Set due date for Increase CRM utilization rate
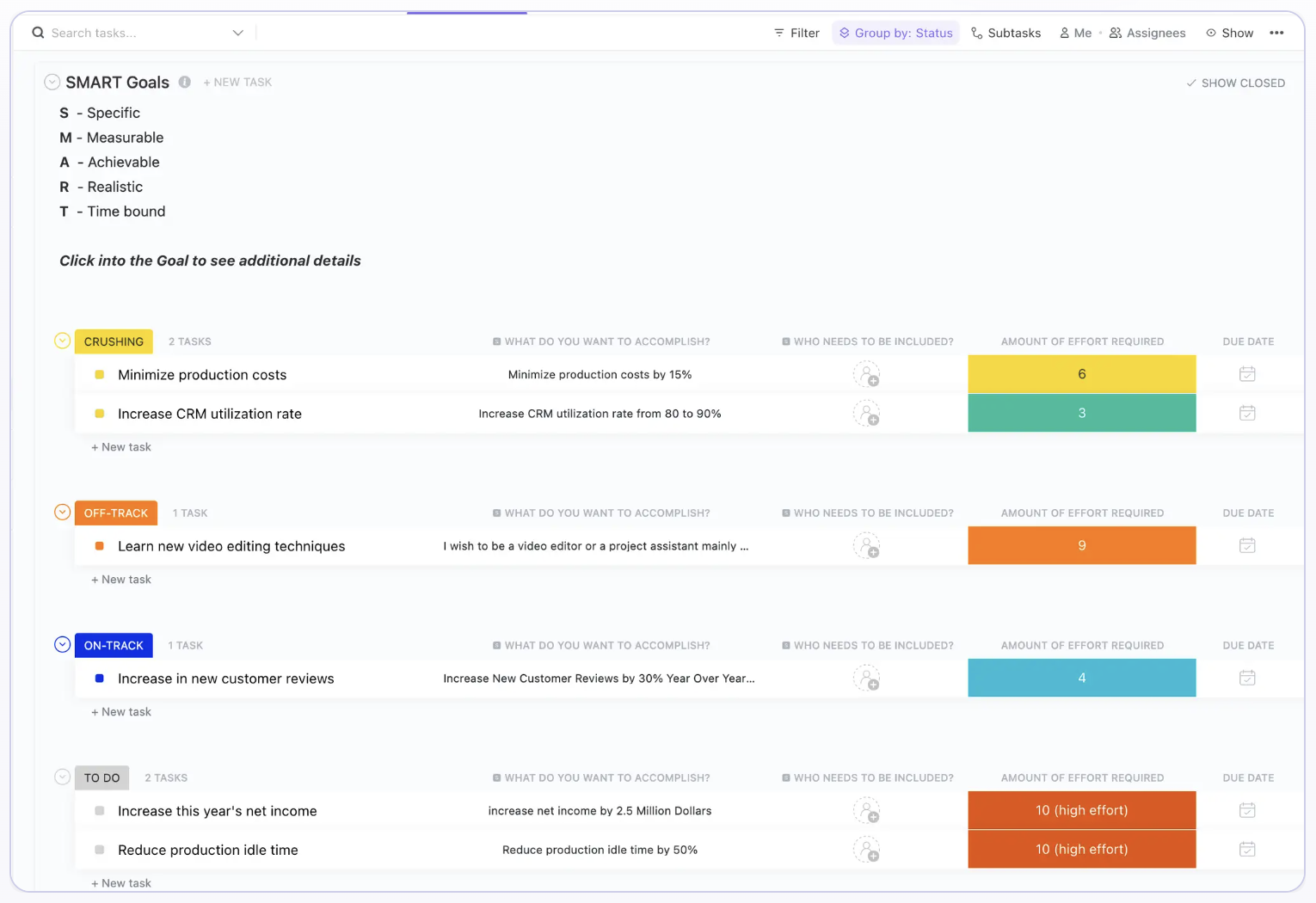The height and width of the screenshot is (903, 1316). click(x=1247, y=413)
